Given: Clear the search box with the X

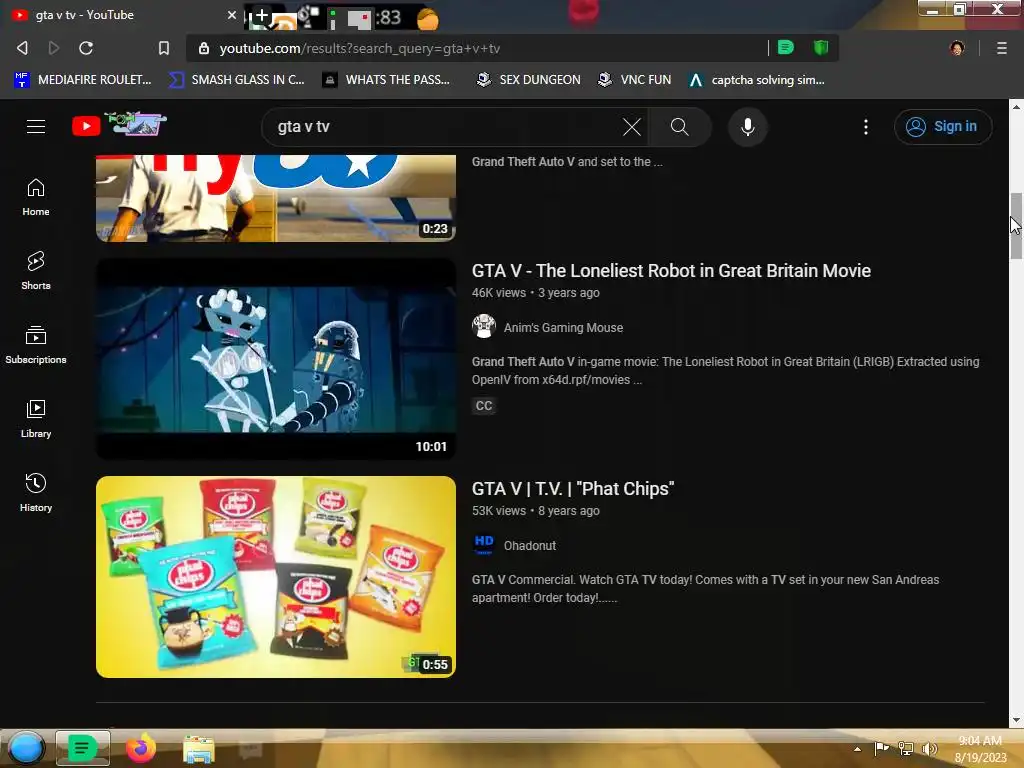Looking at the screenshot, I should click(x=632, y=127).
